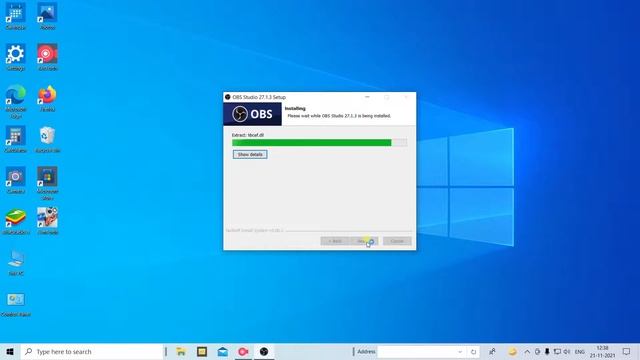Click the 'Extract:' file status text

(248, 135)
